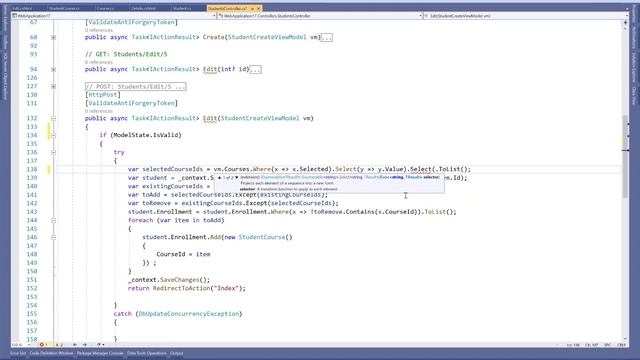The width and height of the screenshot is (640, 360).
Task: Open the Course.cs tab
Action: click(106, 8)
